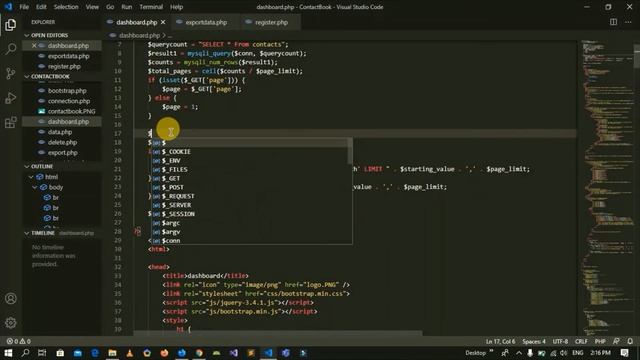Open the Go menu
The height and width of the screenshot is (360, 640).
(110, 7)
